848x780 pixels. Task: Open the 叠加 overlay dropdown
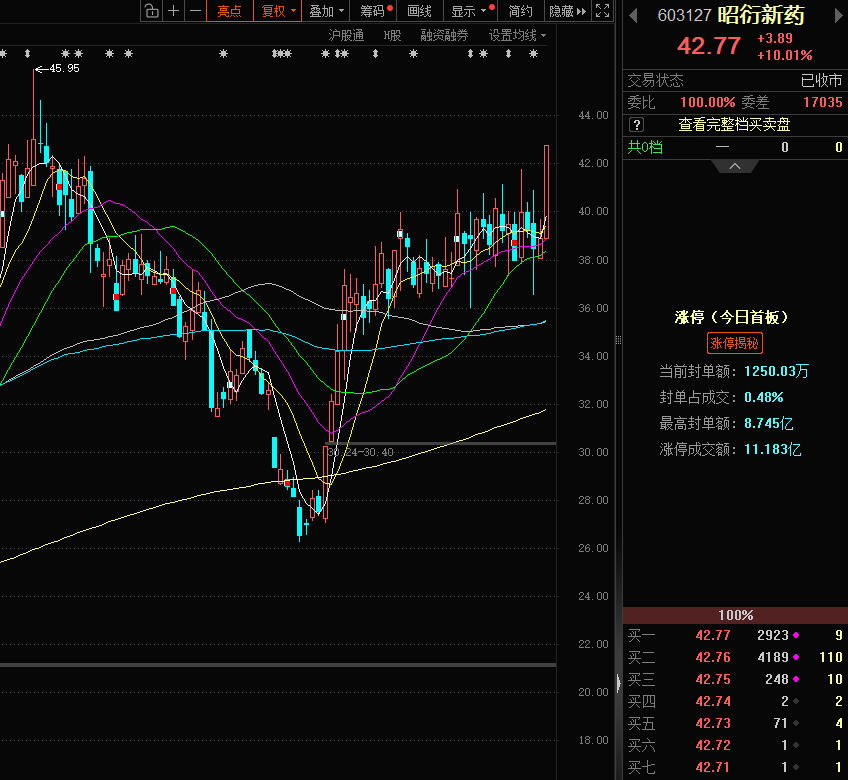326,11
